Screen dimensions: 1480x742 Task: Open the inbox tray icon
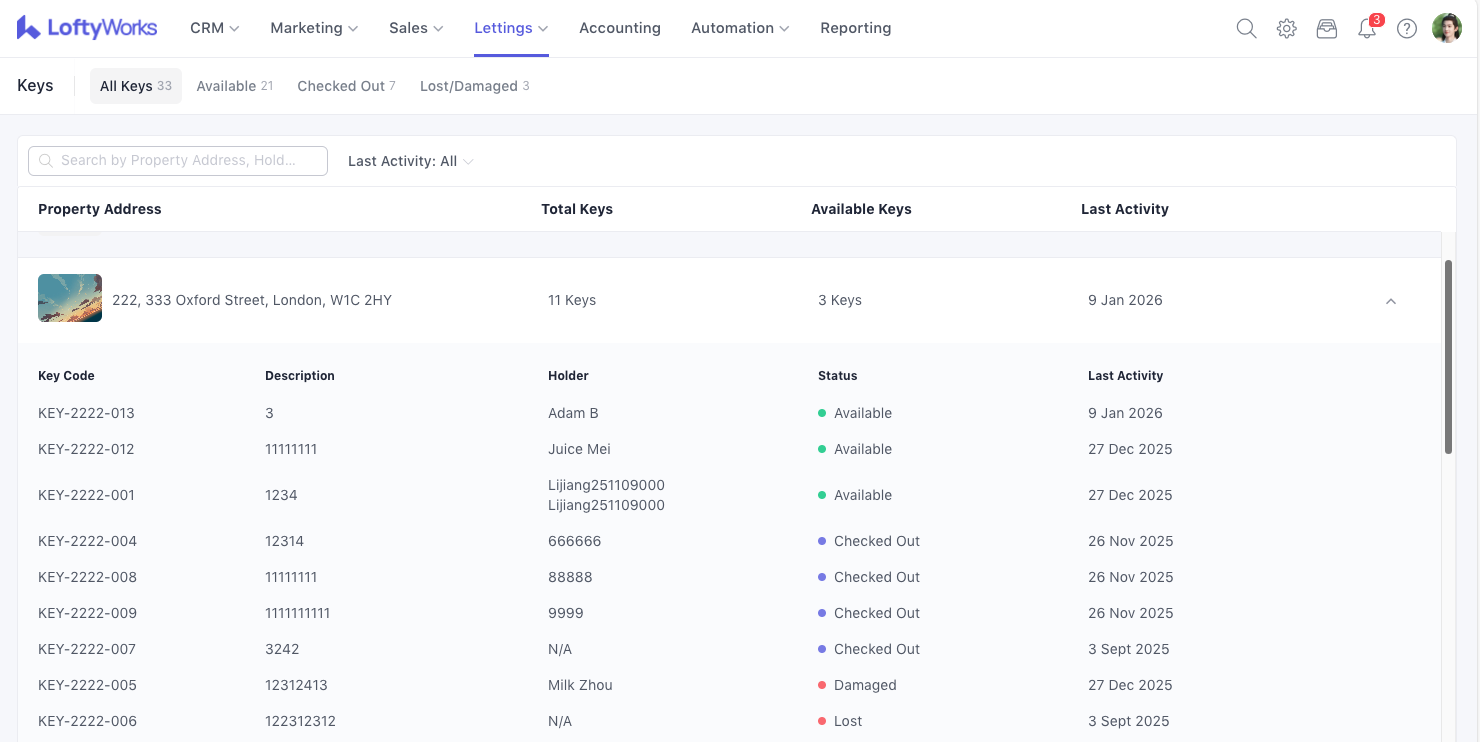click(1327, 29)
